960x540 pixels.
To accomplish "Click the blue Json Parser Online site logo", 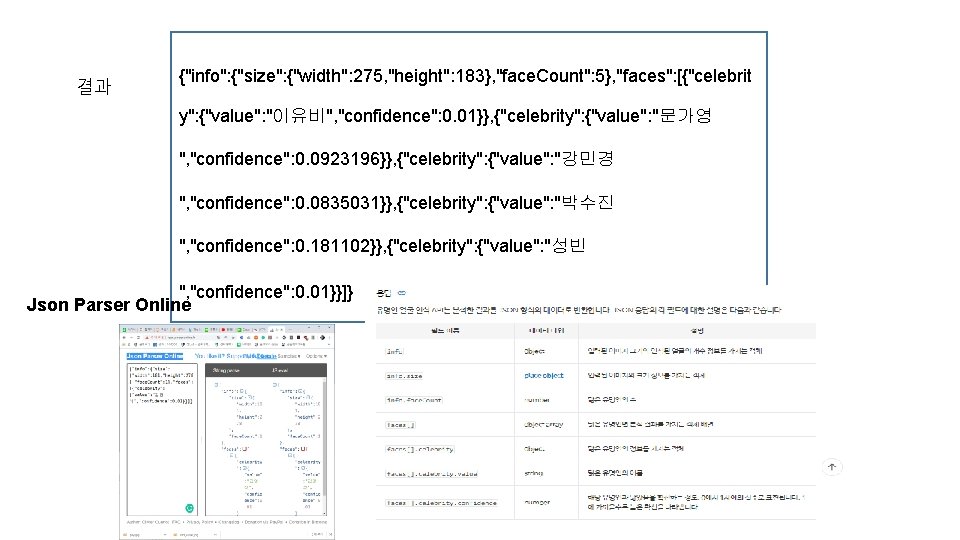I will 154,356.
